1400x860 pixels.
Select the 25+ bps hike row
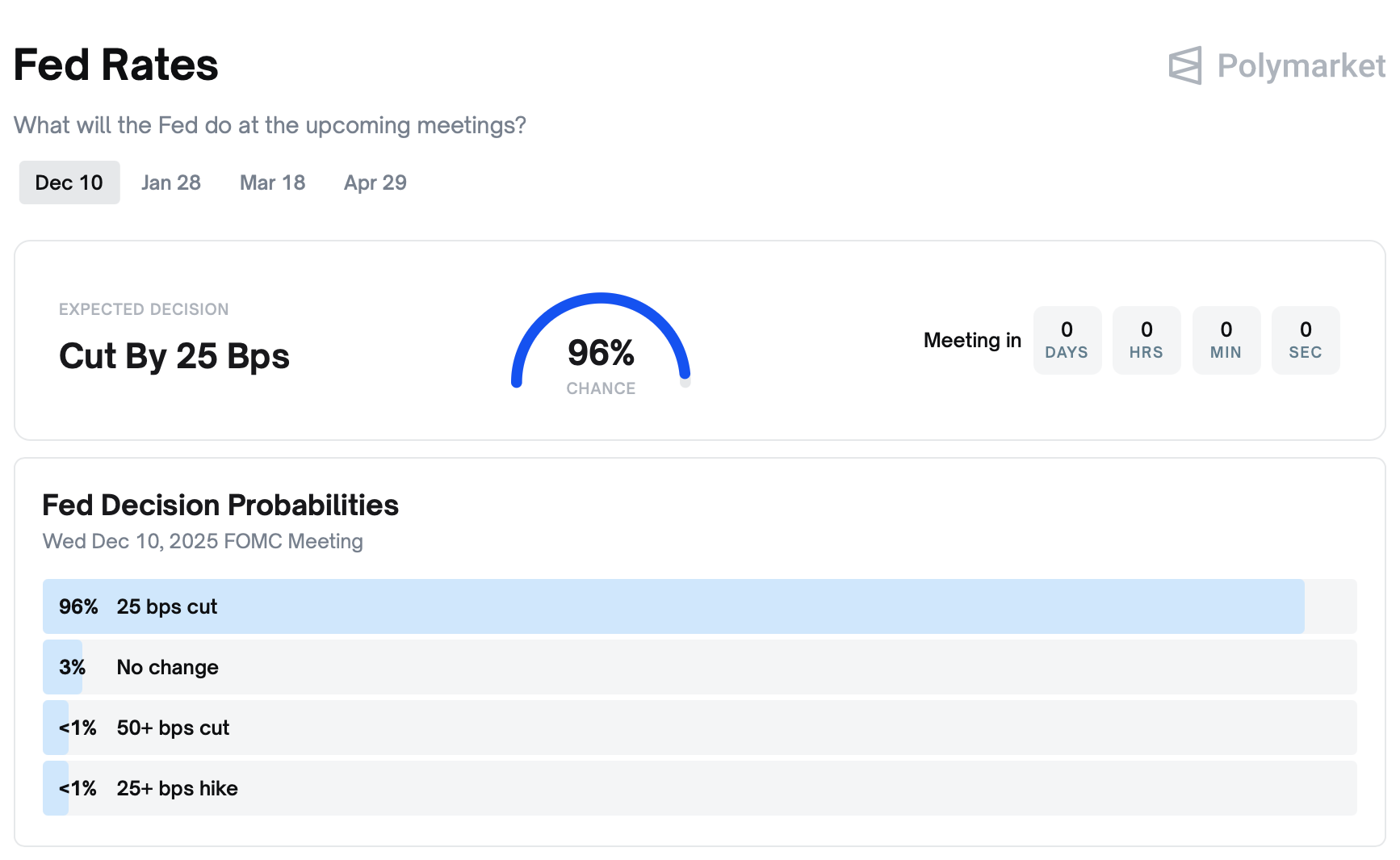coord(699,788)
